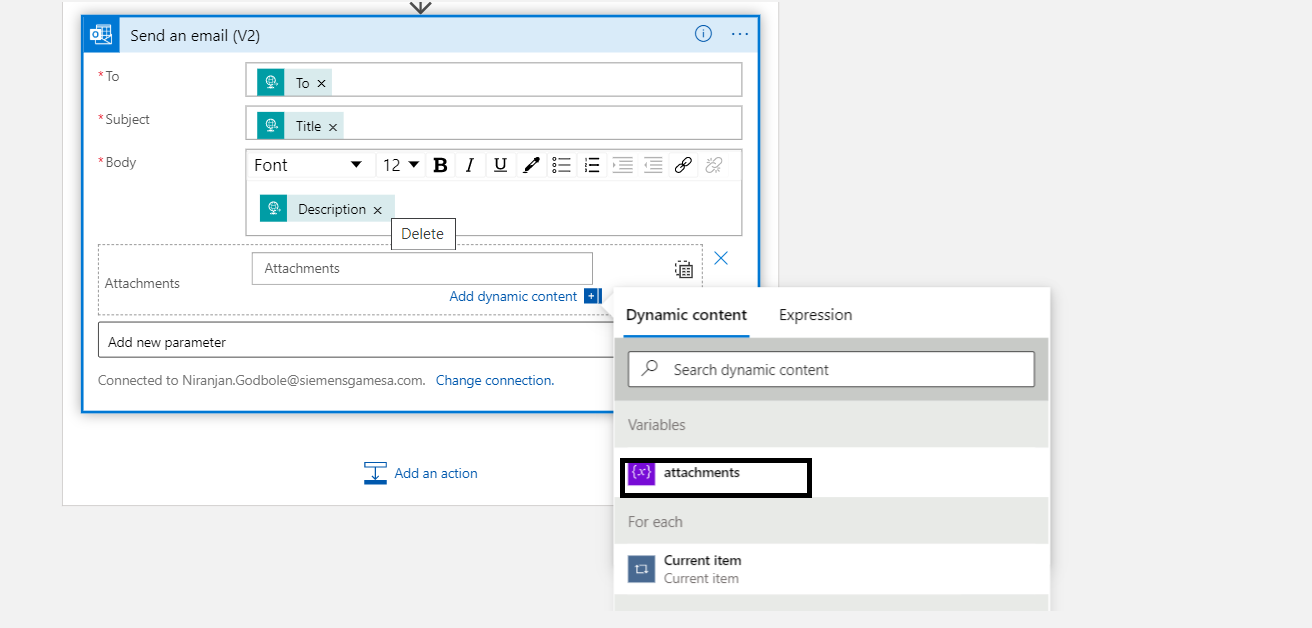
Task: Toggle underline formatting in the Body field
Action: tap(500, 164)
